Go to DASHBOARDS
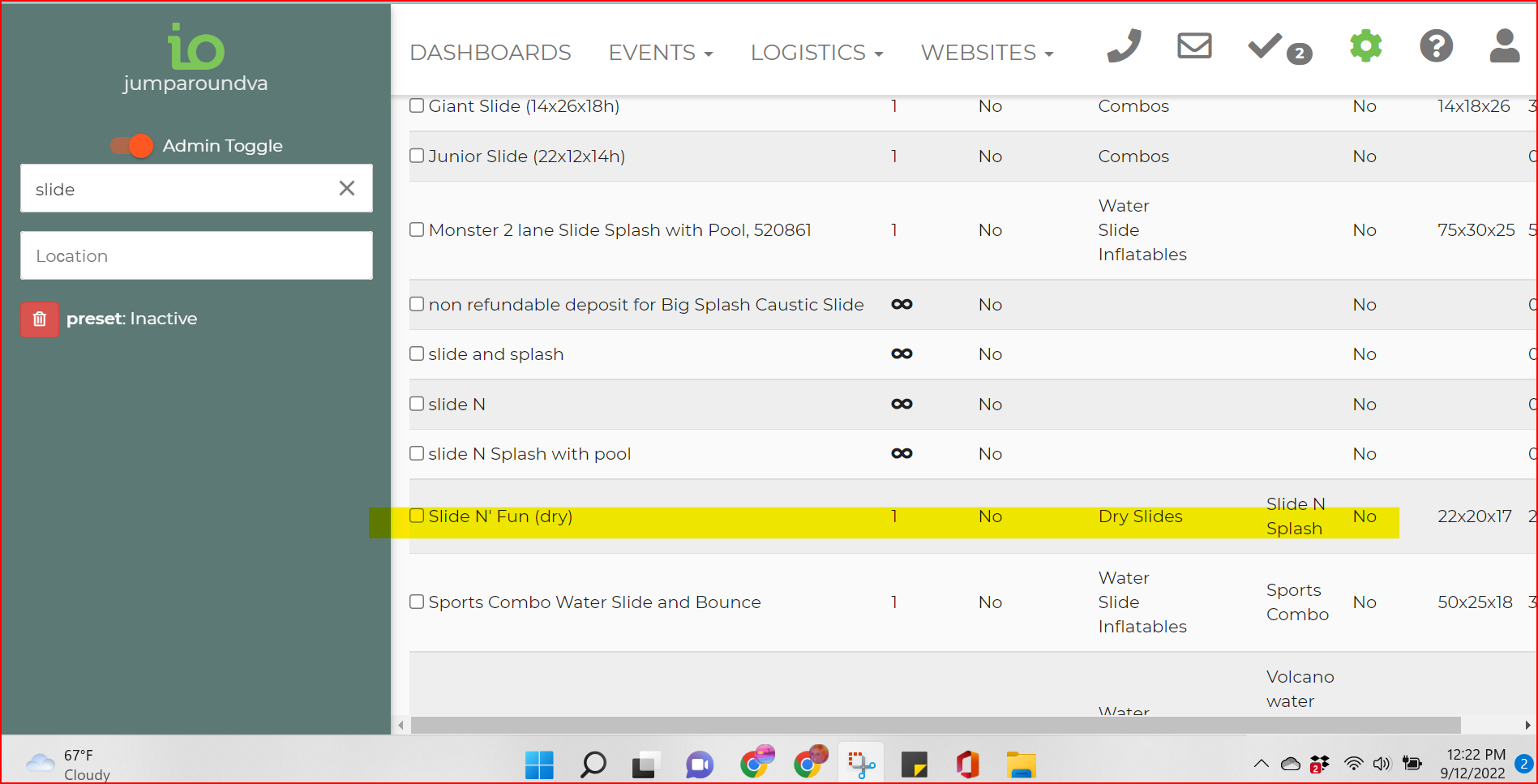This screenshot has width=1538, height=784. coord(490,53)
